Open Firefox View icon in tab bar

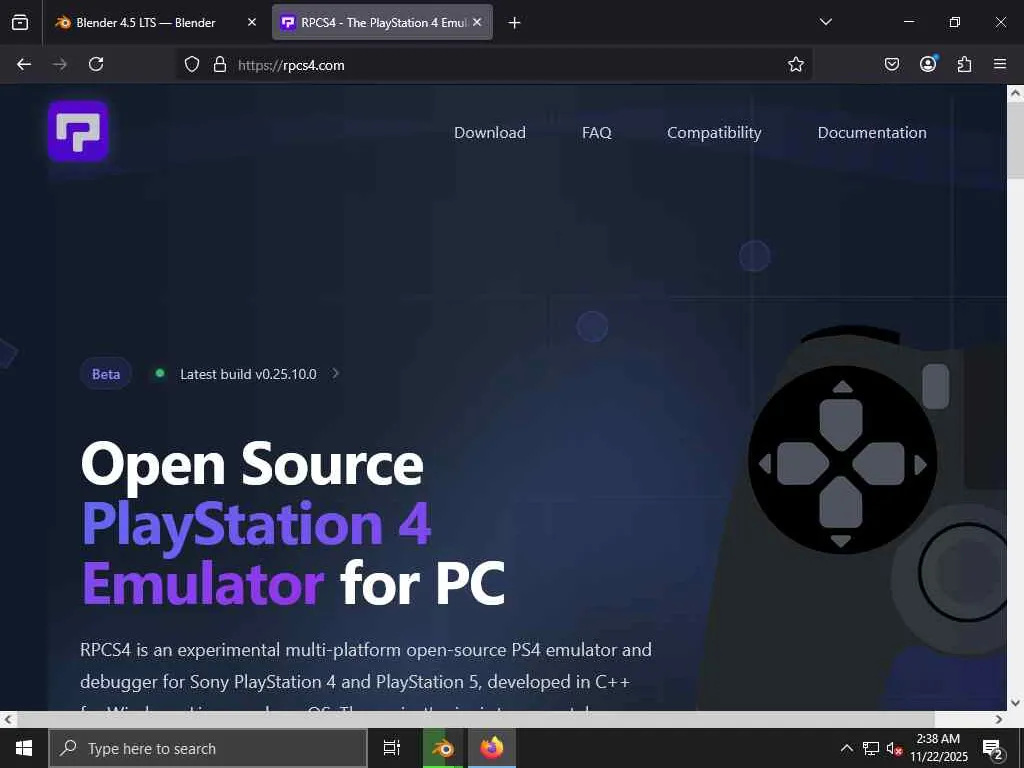(20, 22)
